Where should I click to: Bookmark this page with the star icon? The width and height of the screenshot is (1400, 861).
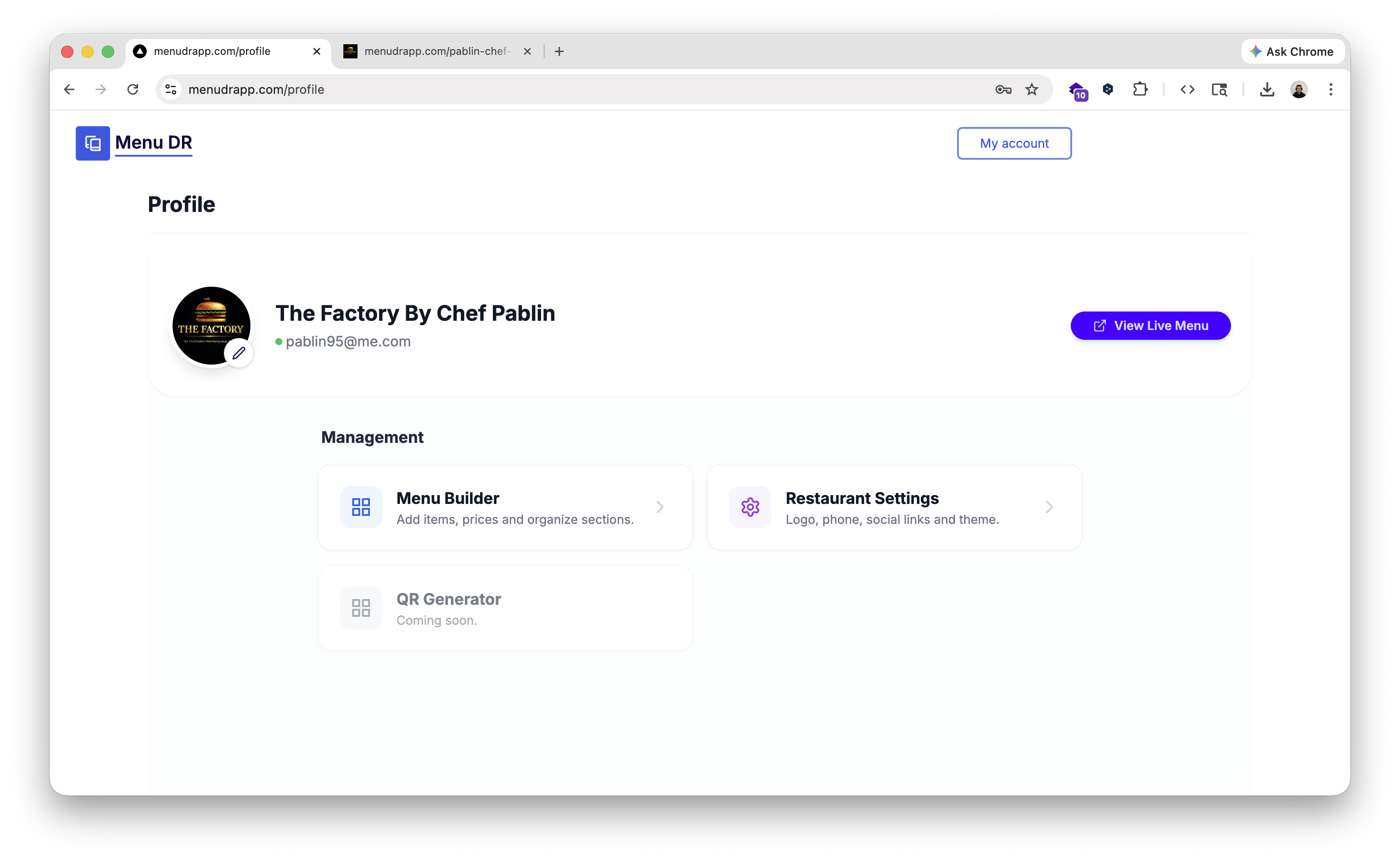pos(1032,89)
